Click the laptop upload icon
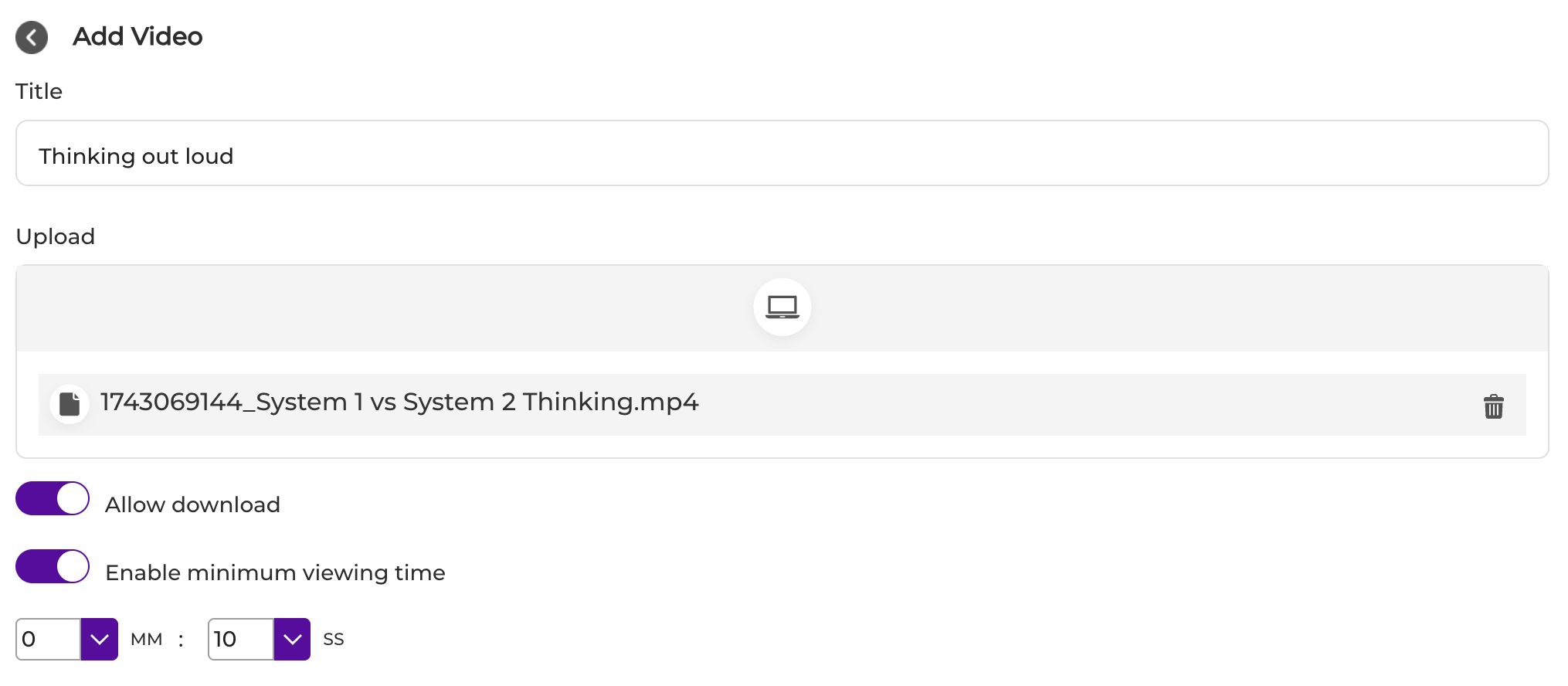 (782, 307)
